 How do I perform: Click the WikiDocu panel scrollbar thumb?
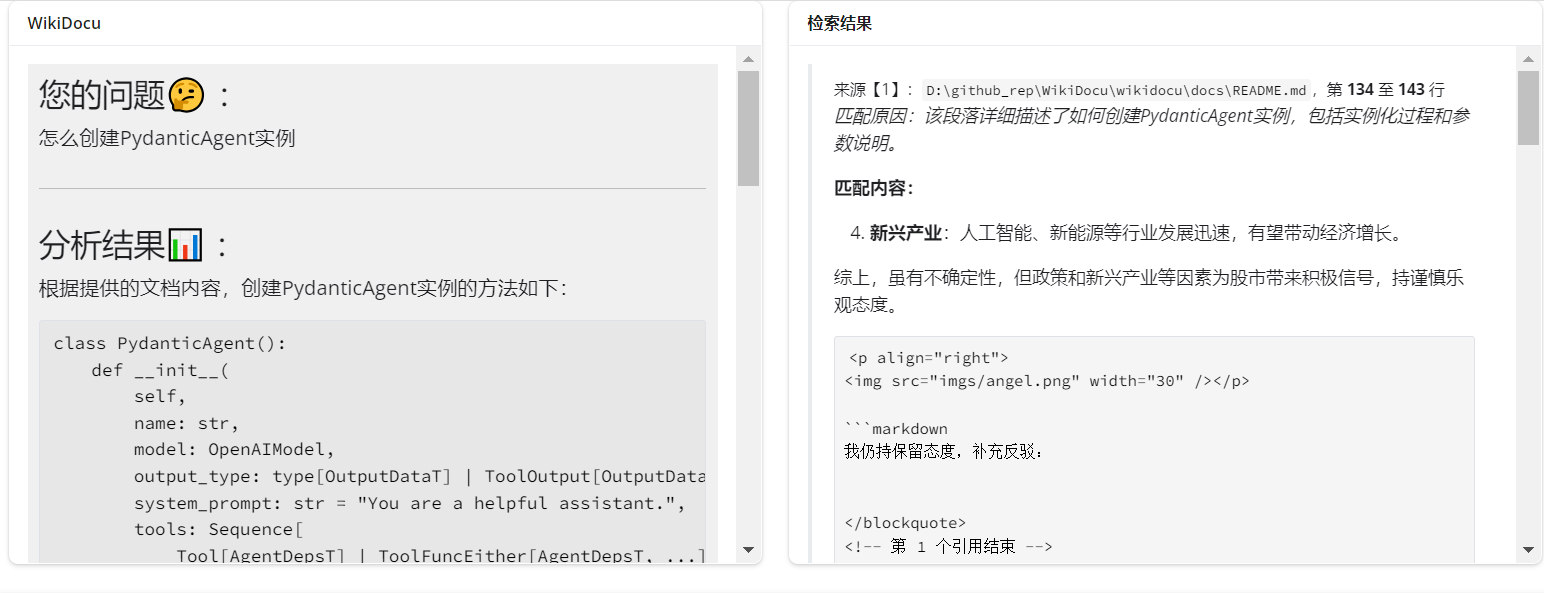(748, 128)
